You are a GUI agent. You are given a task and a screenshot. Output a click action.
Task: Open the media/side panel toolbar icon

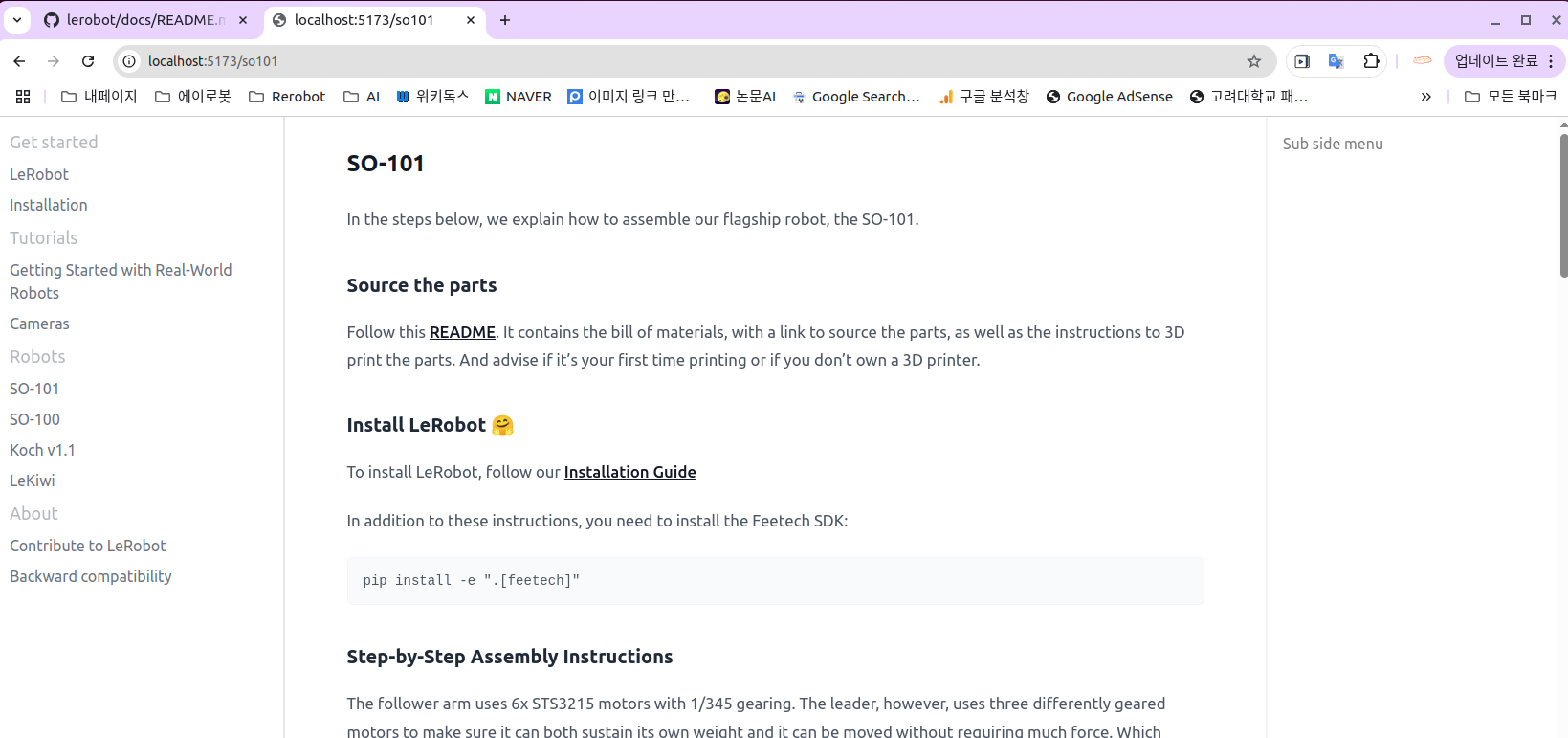click(x=1302, y=61)
